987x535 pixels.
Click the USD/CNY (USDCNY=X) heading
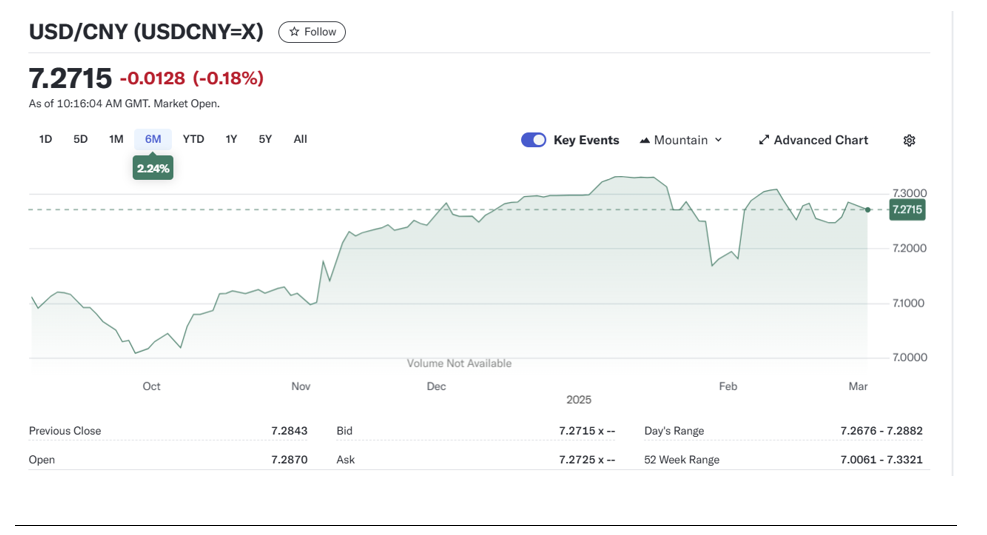coord(146,32)
